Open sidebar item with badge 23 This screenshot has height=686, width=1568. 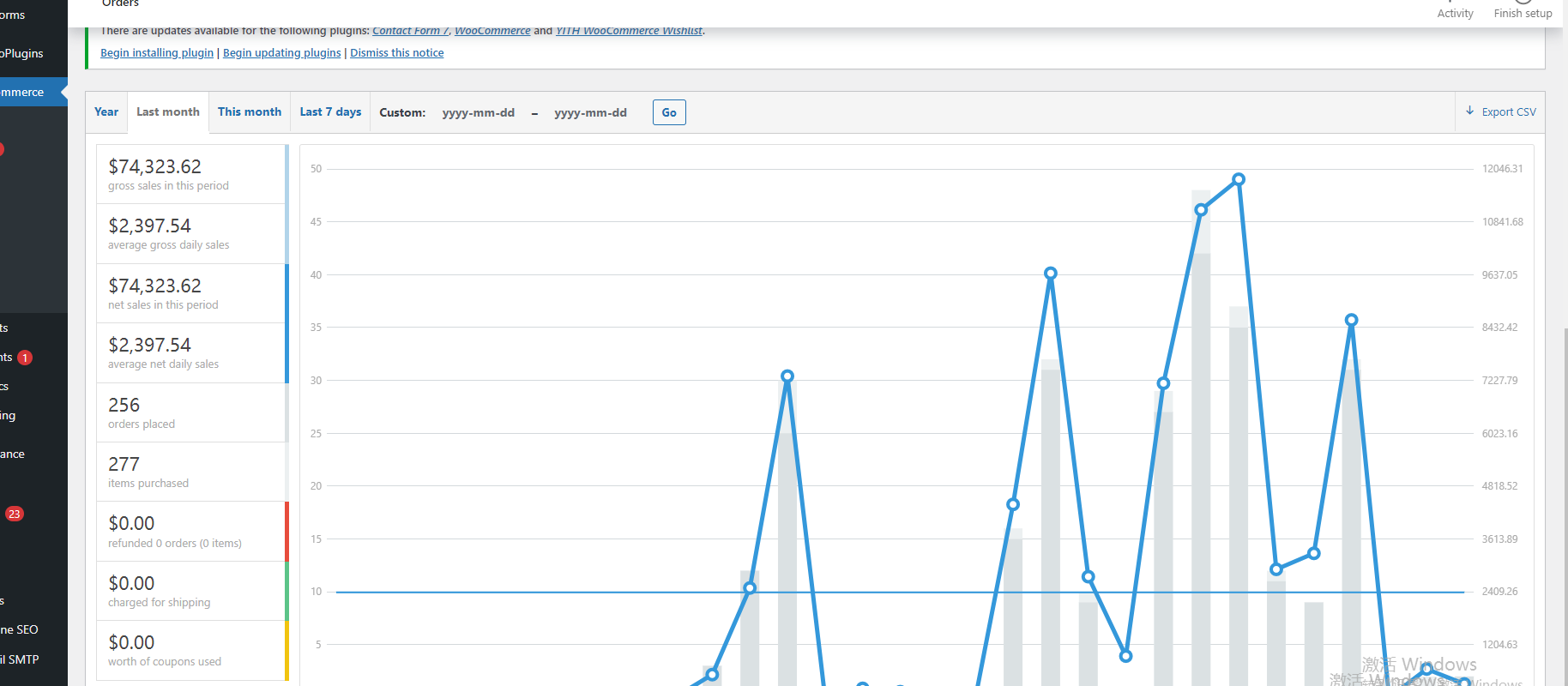15,514
